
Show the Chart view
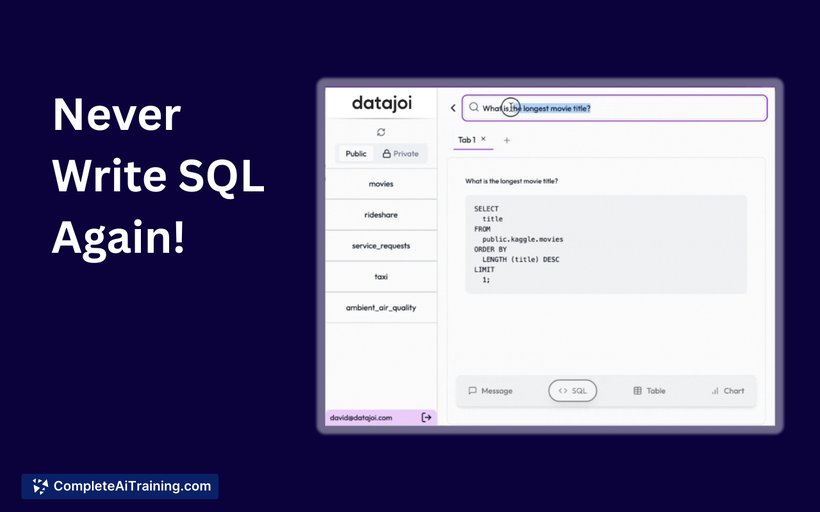point(727,391)
